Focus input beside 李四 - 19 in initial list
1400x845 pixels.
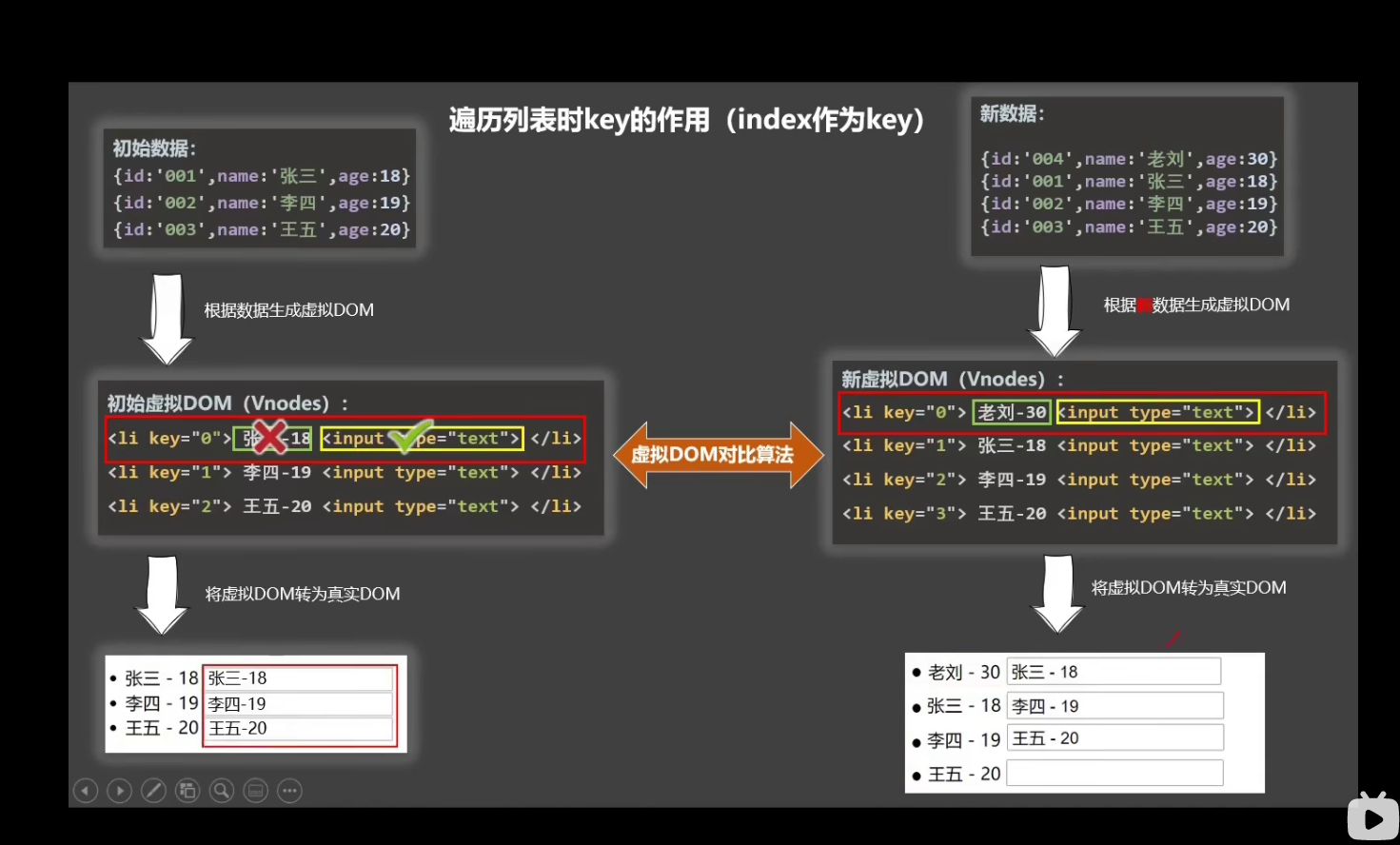[x=299, y=704]
